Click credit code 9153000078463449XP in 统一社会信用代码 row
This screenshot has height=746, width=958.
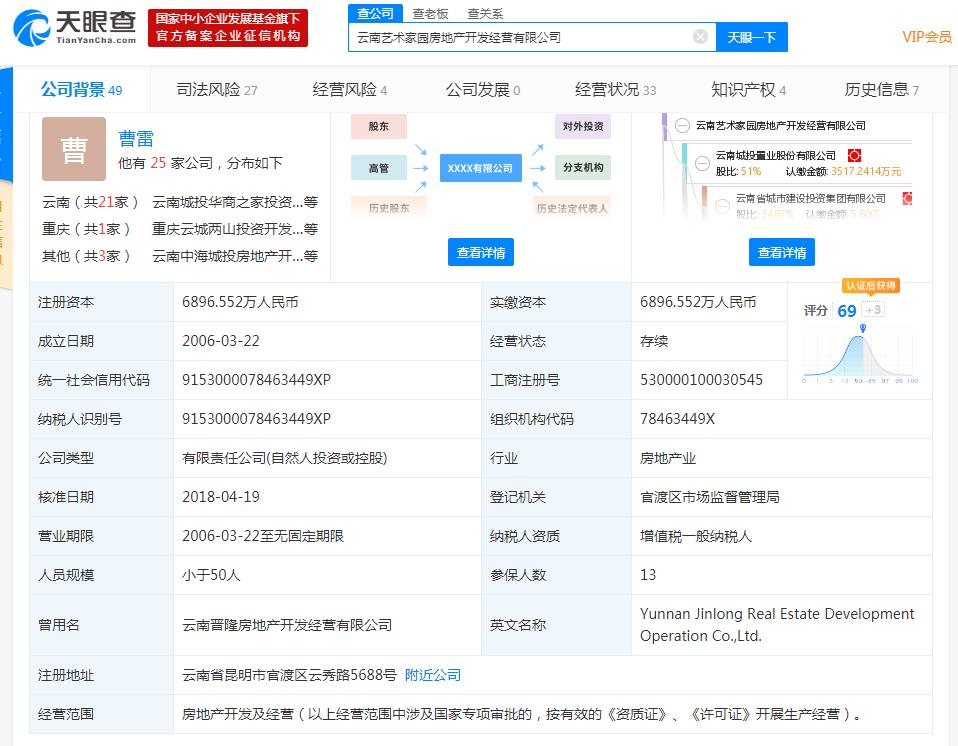point(257,380)
